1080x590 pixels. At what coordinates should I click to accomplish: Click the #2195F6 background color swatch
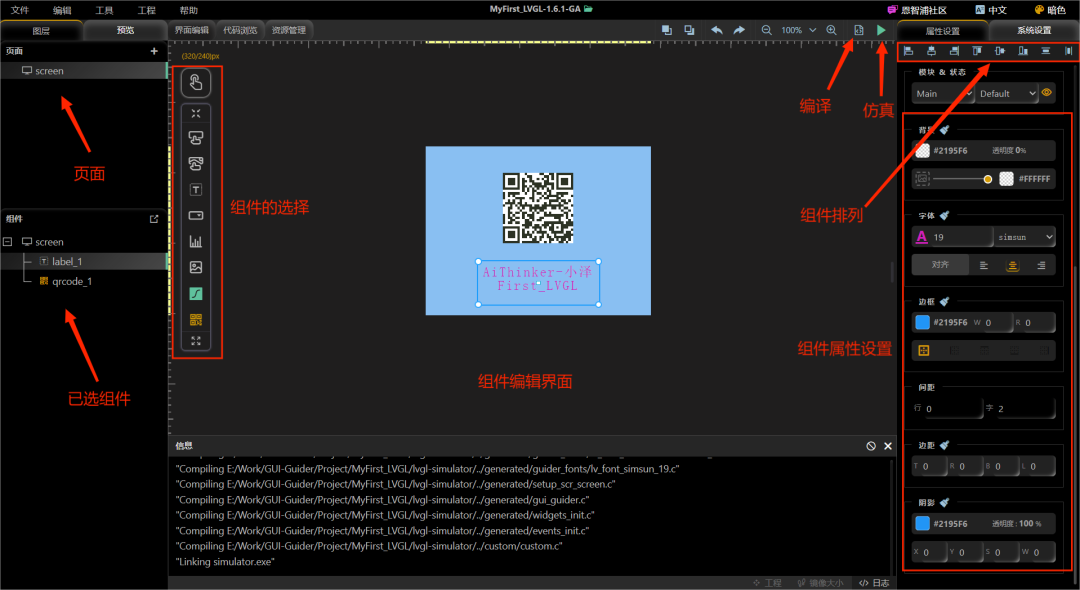tap(923, 150)
